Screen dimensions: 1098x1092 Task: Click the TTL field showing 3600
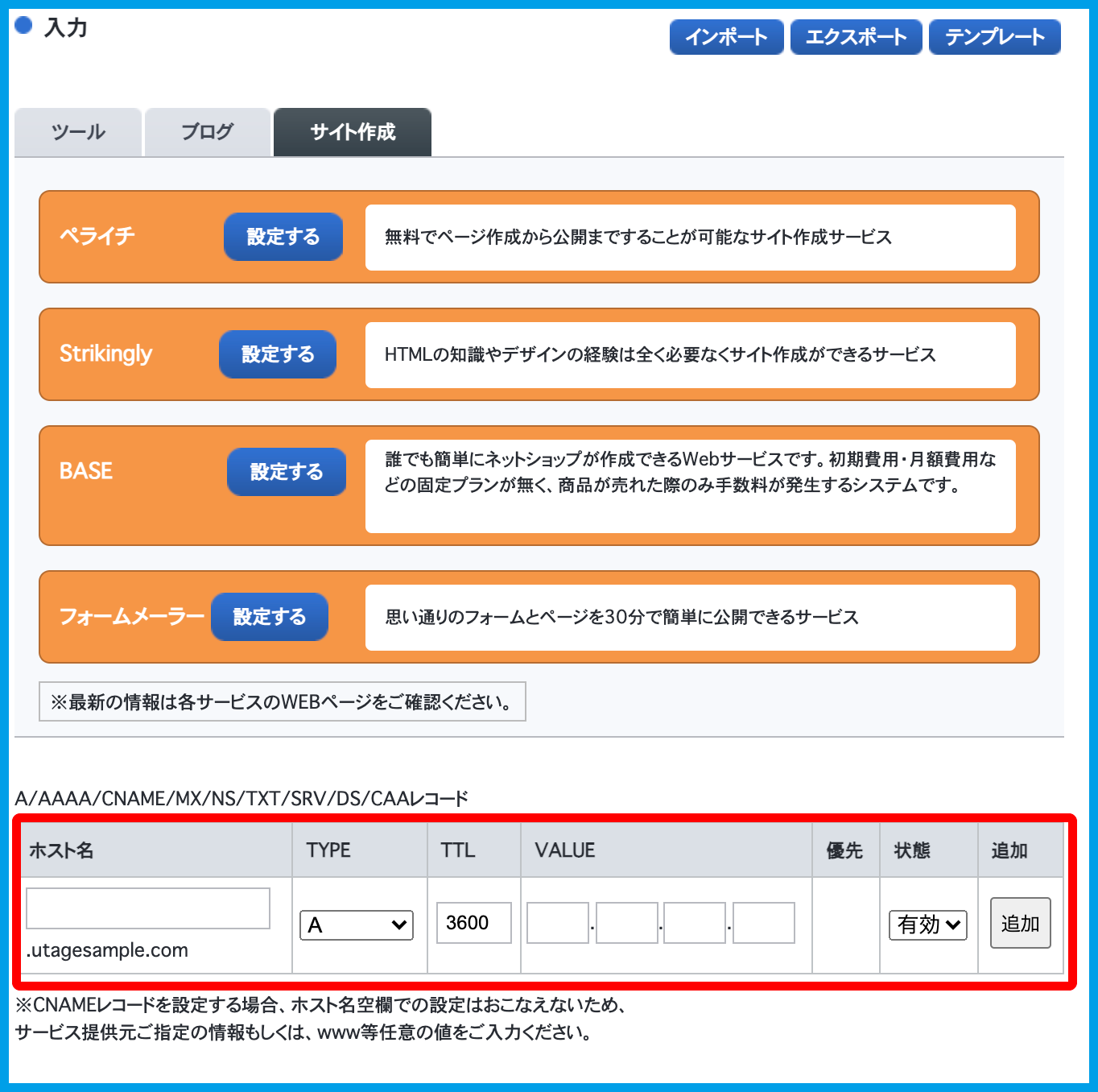coord(473,923)
